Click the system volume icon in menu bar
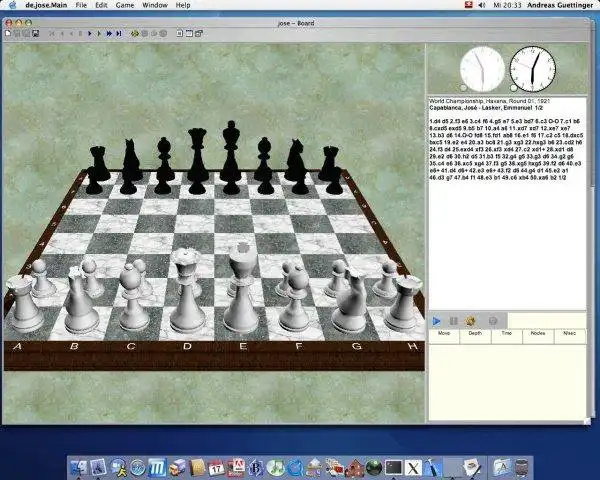Viewport: 600px width, 480px height. coord(482,5)
